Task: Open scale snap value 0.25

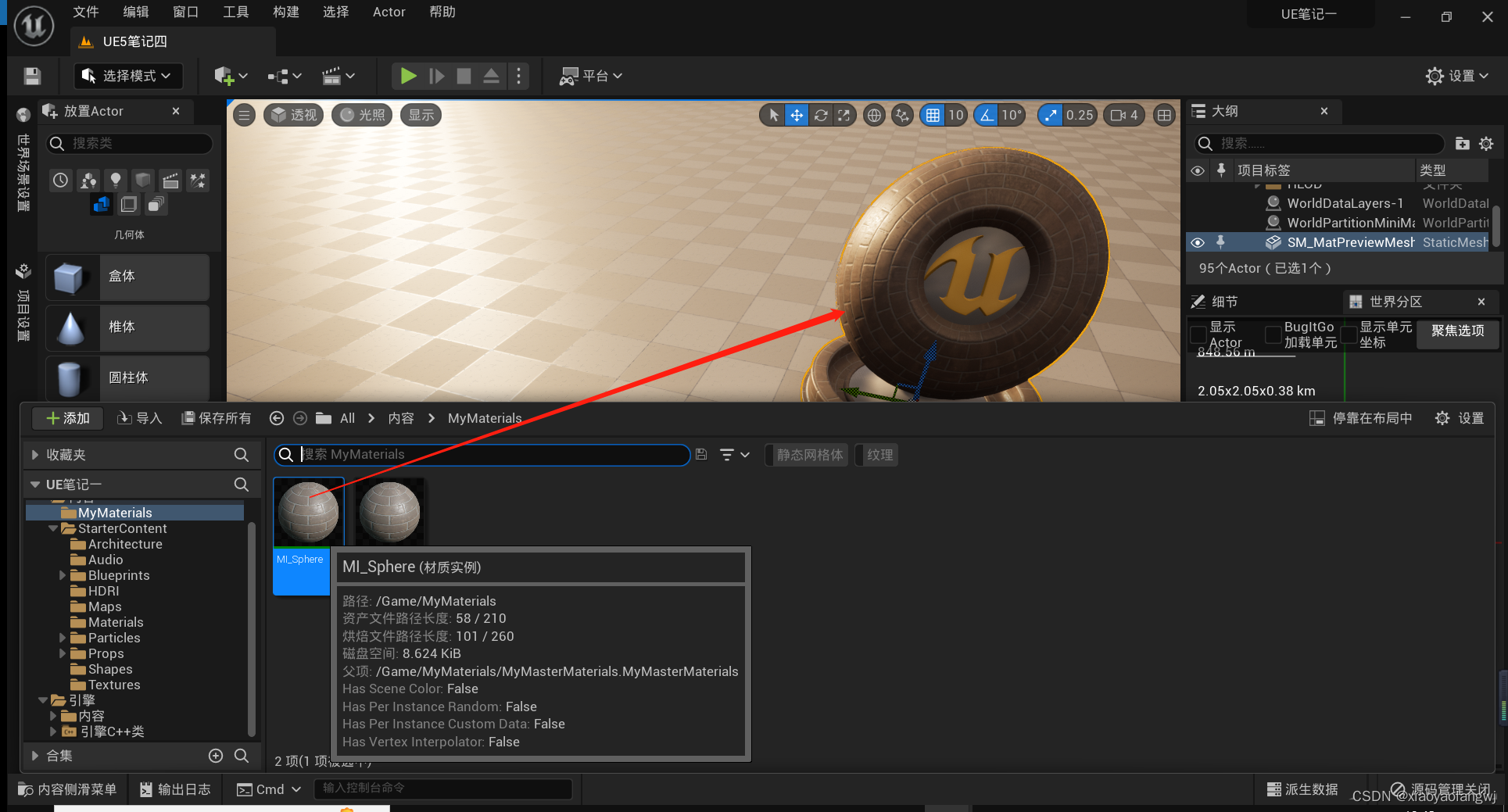Action: [1080, 116]
